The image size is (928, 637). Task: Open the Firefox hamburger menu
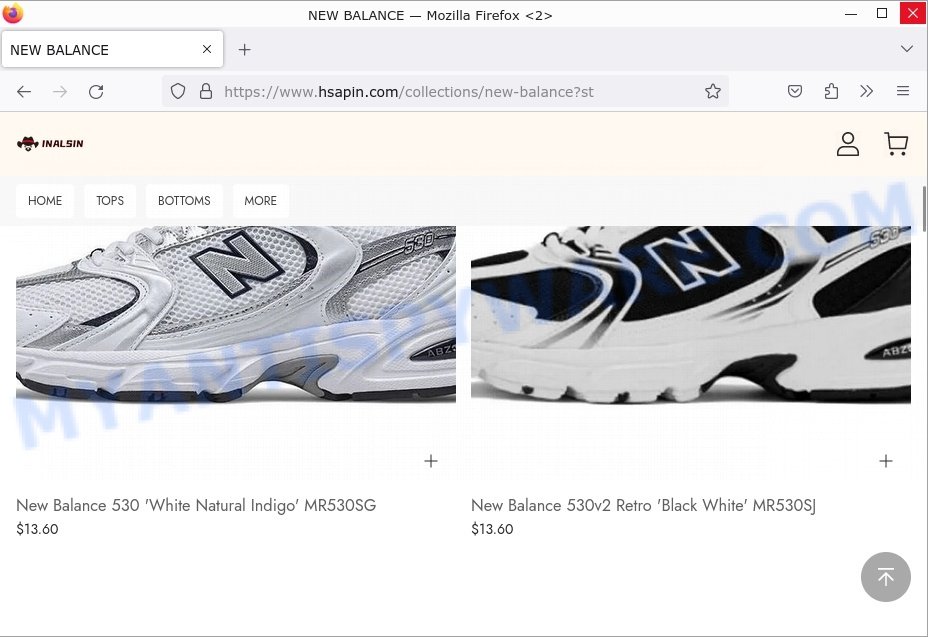click(903, 91)
